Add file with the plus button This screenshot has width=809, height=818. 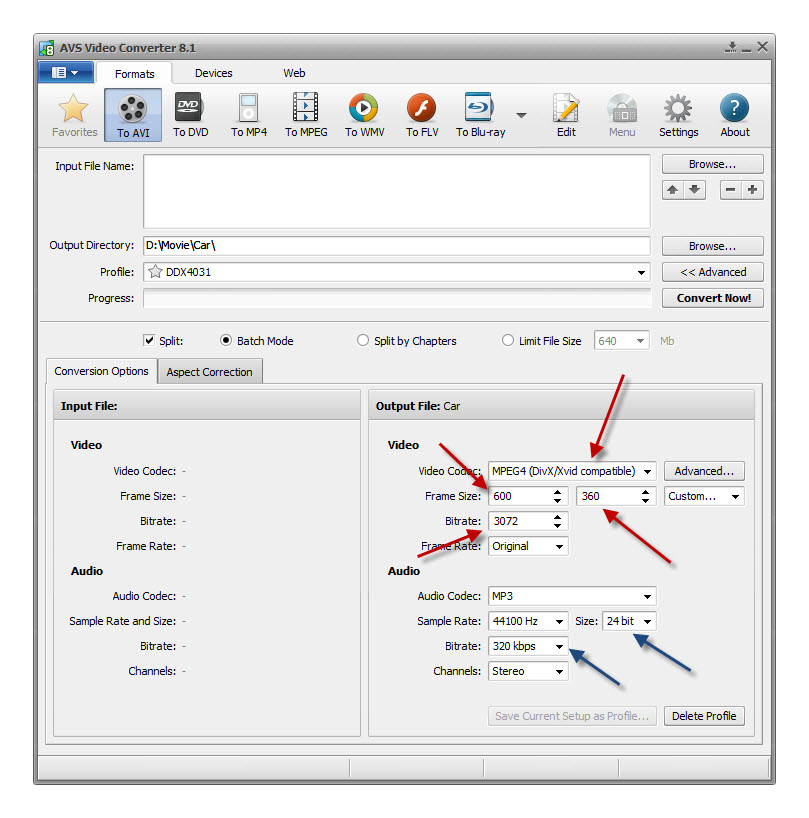752,189
